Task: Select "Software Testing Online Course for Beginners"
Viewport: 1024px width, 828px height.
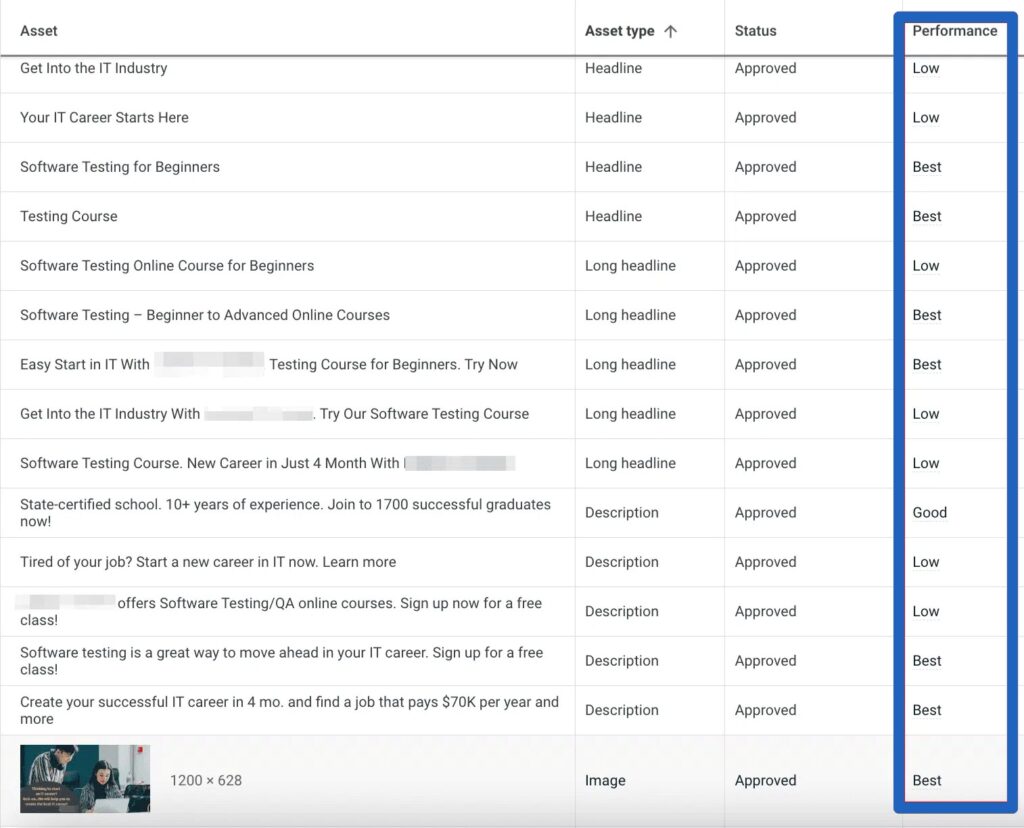Action: [x=167, y=266]
